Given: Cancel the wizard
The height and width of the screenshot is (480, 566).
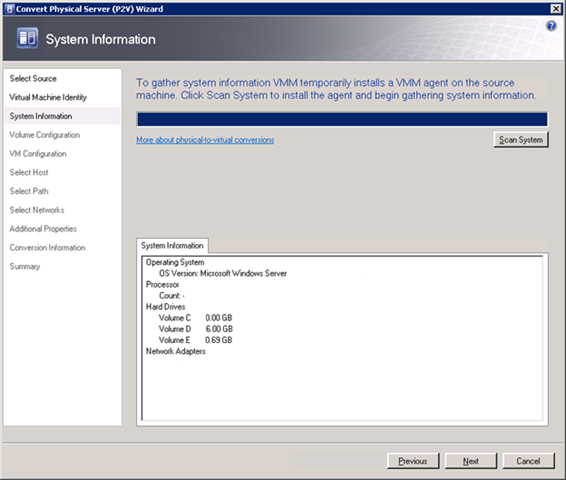Looking at the screenshot, I should [528, 461].
